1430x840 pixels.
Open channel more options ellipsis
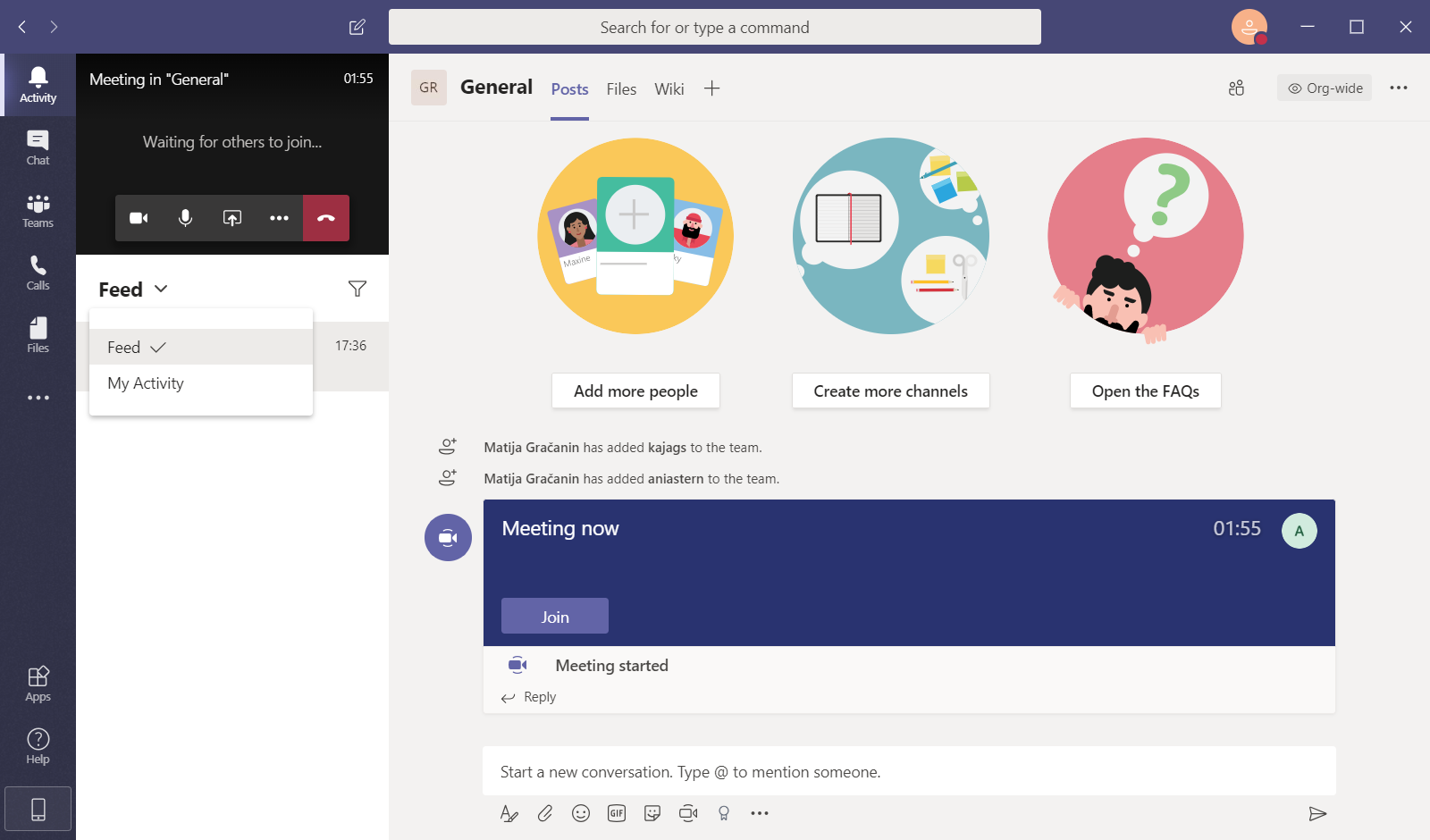(1399, 88)
